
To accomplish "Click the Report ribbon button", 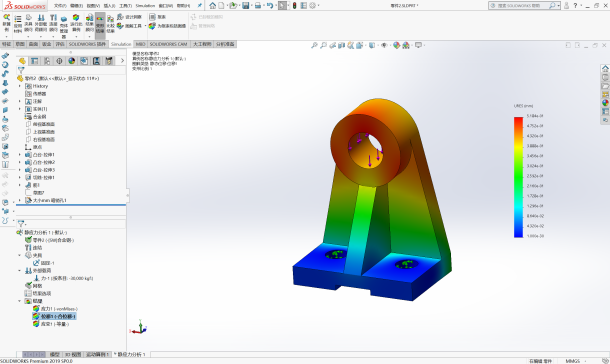I will point(158,17).
